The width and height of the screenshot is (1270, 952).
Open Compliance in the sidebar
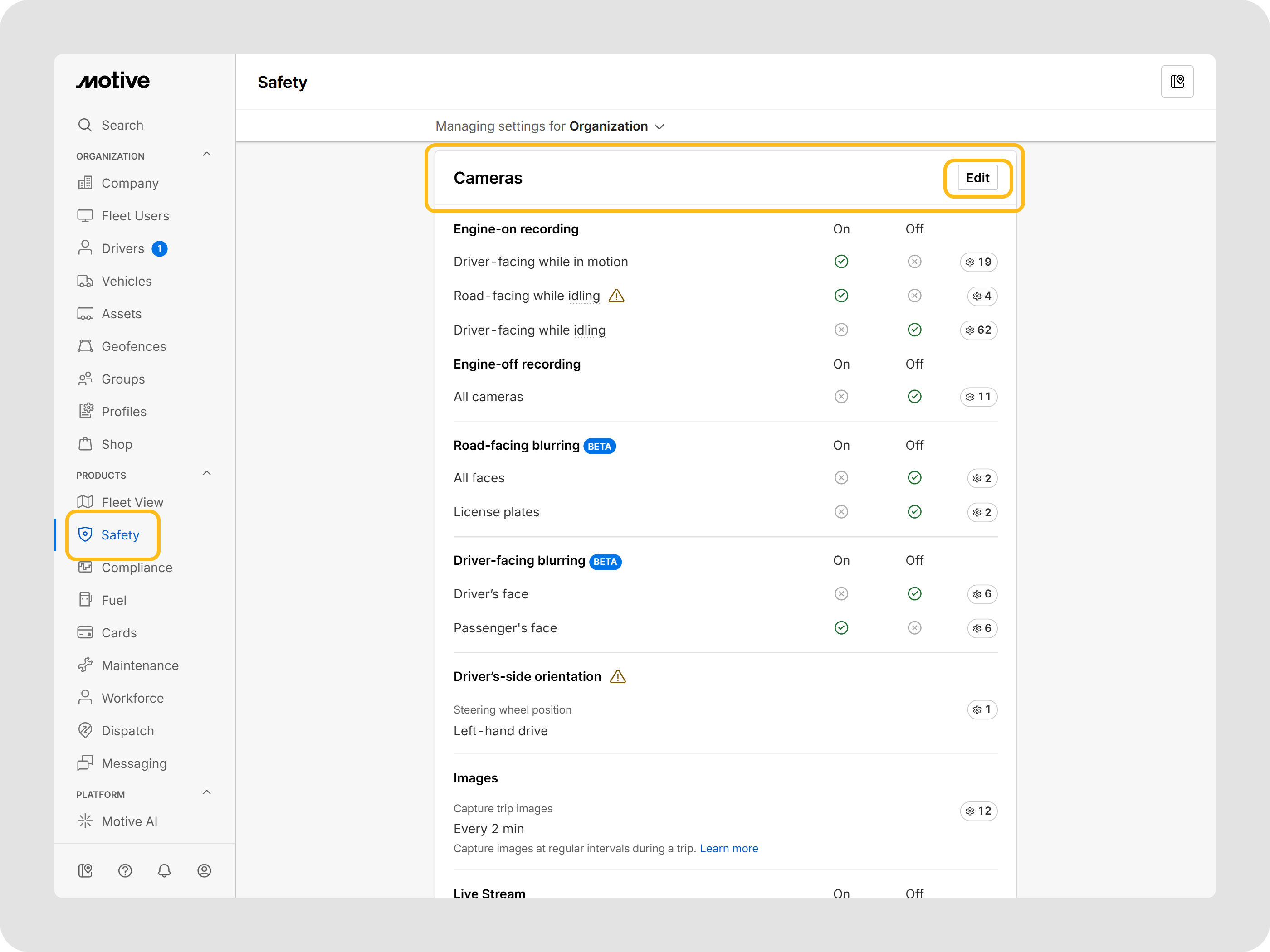click(x=125, y=568)
